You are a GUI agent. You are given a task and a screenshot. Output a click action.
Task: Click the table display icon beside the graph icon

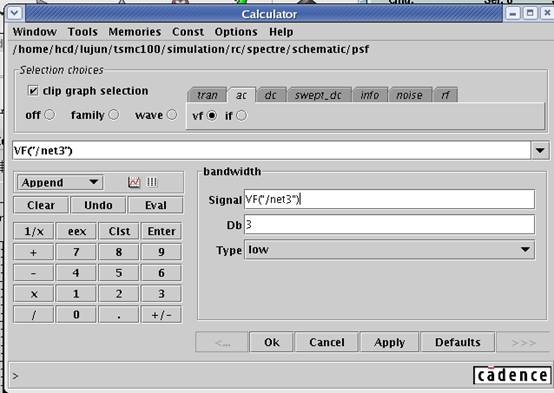[152, 182]
